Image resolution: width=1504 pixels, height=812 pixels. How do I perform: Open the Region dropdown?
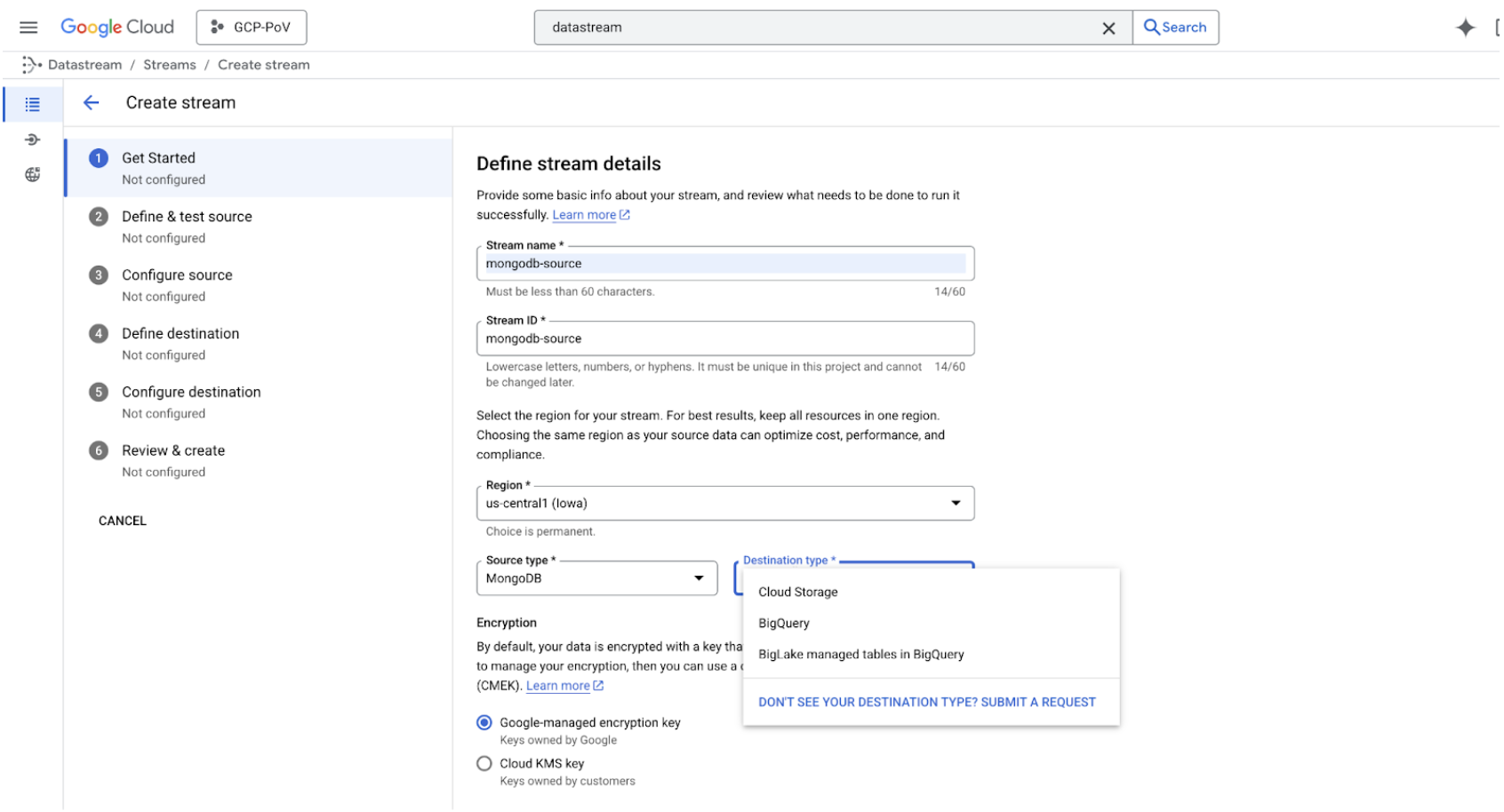[x=956, y=503]
